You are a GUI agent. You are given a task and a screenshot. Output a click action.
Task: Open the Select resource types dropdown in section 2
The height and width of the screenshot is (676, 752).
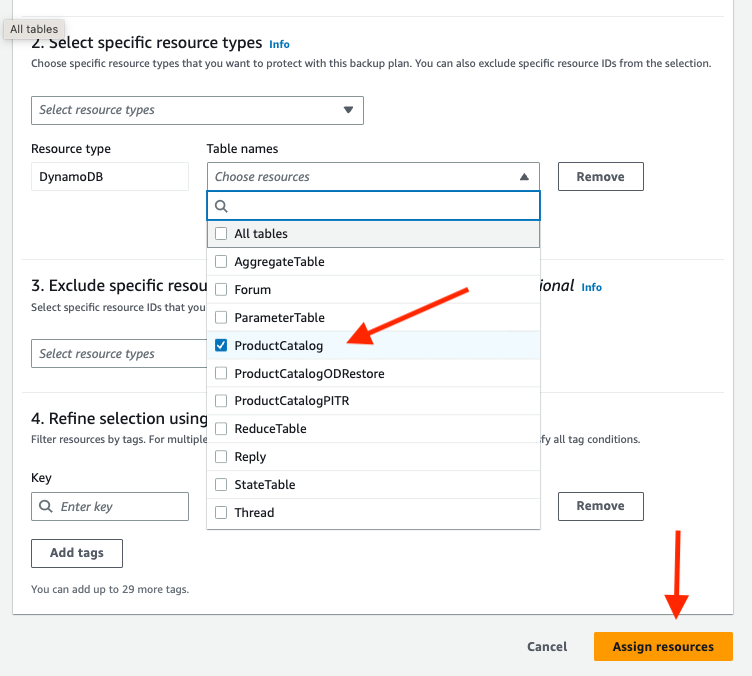pos(197,110)
